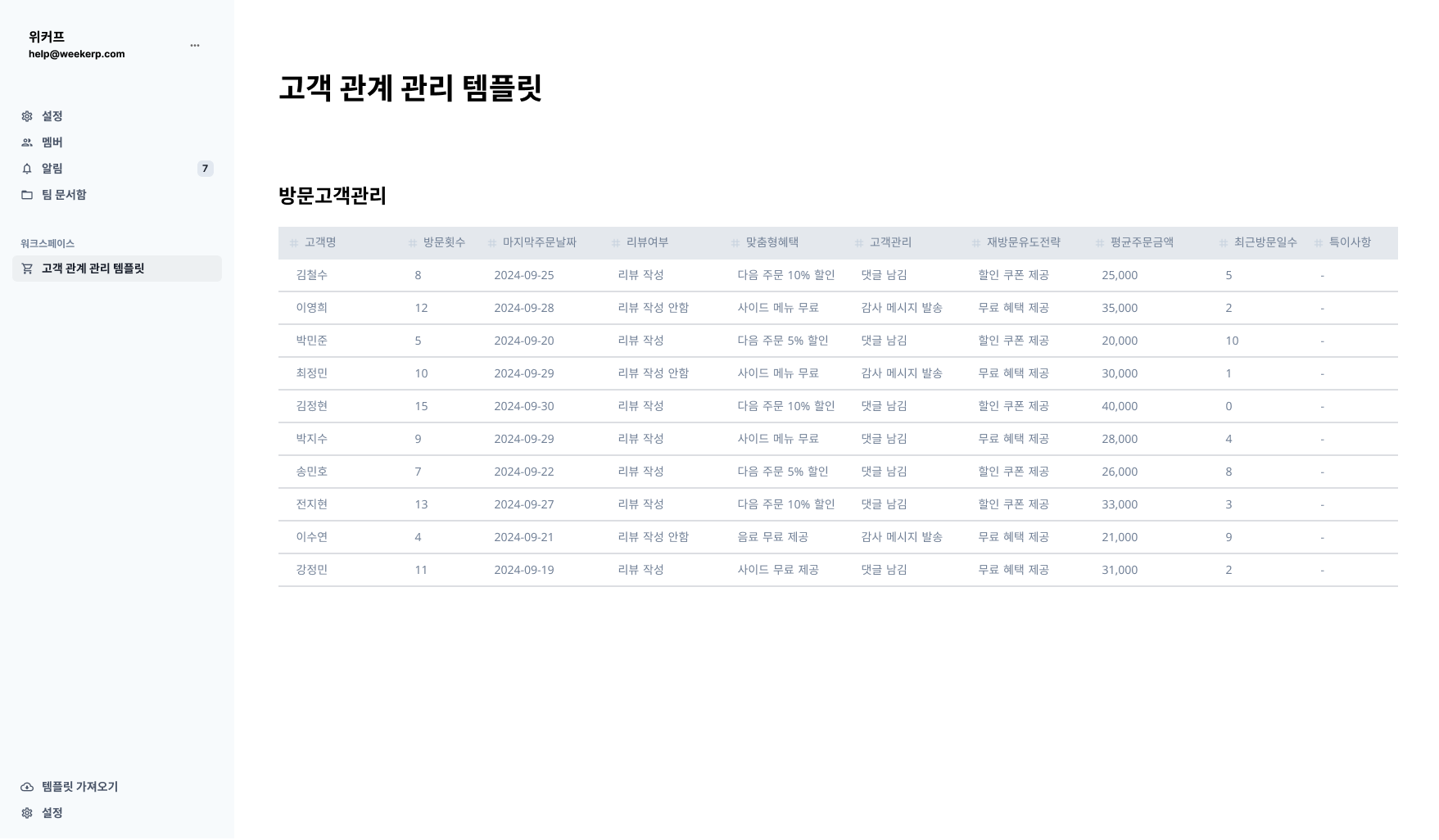Click the notification count badge 7

(x=206, y=169)
